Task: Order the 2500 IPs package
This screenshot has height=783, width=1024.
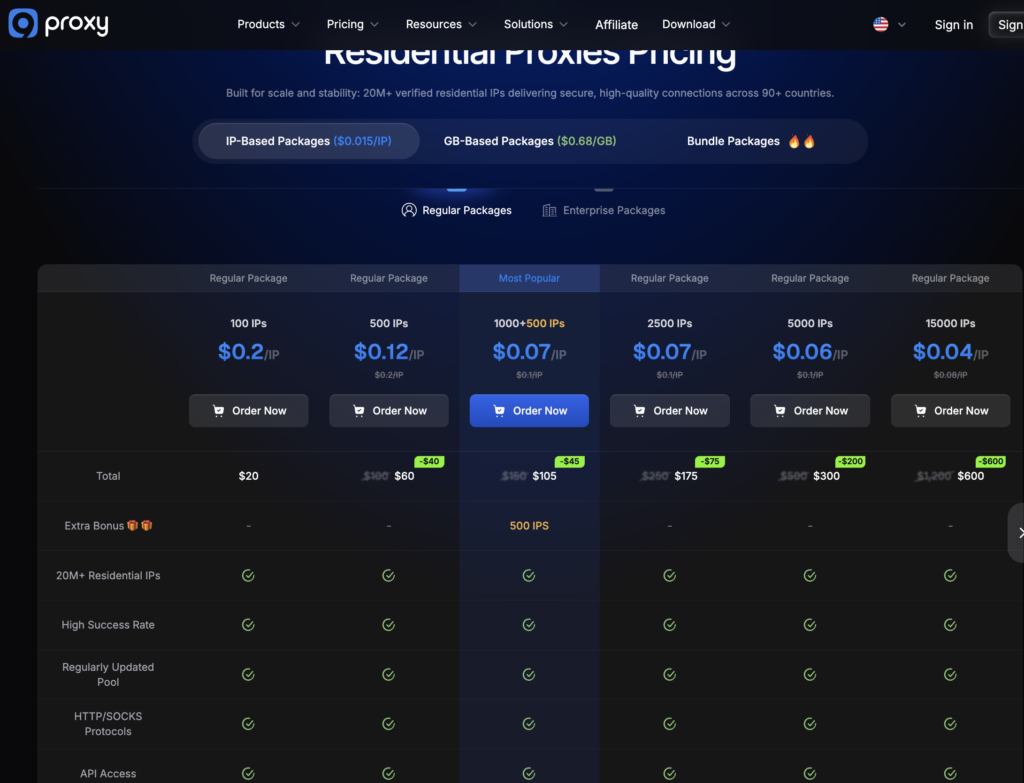Action: tap(669, 411)
